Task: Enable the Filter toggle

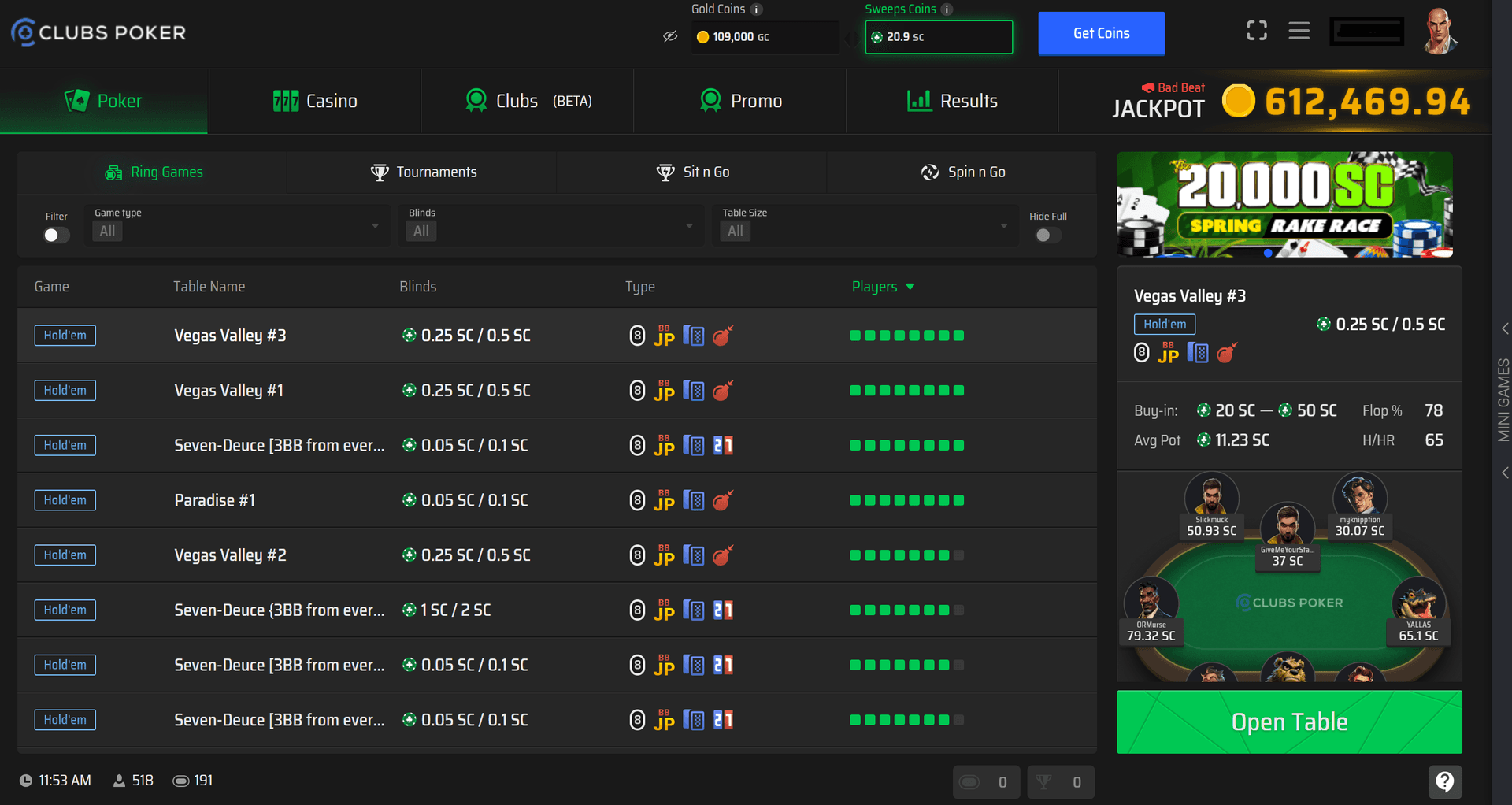Action: 56,236
